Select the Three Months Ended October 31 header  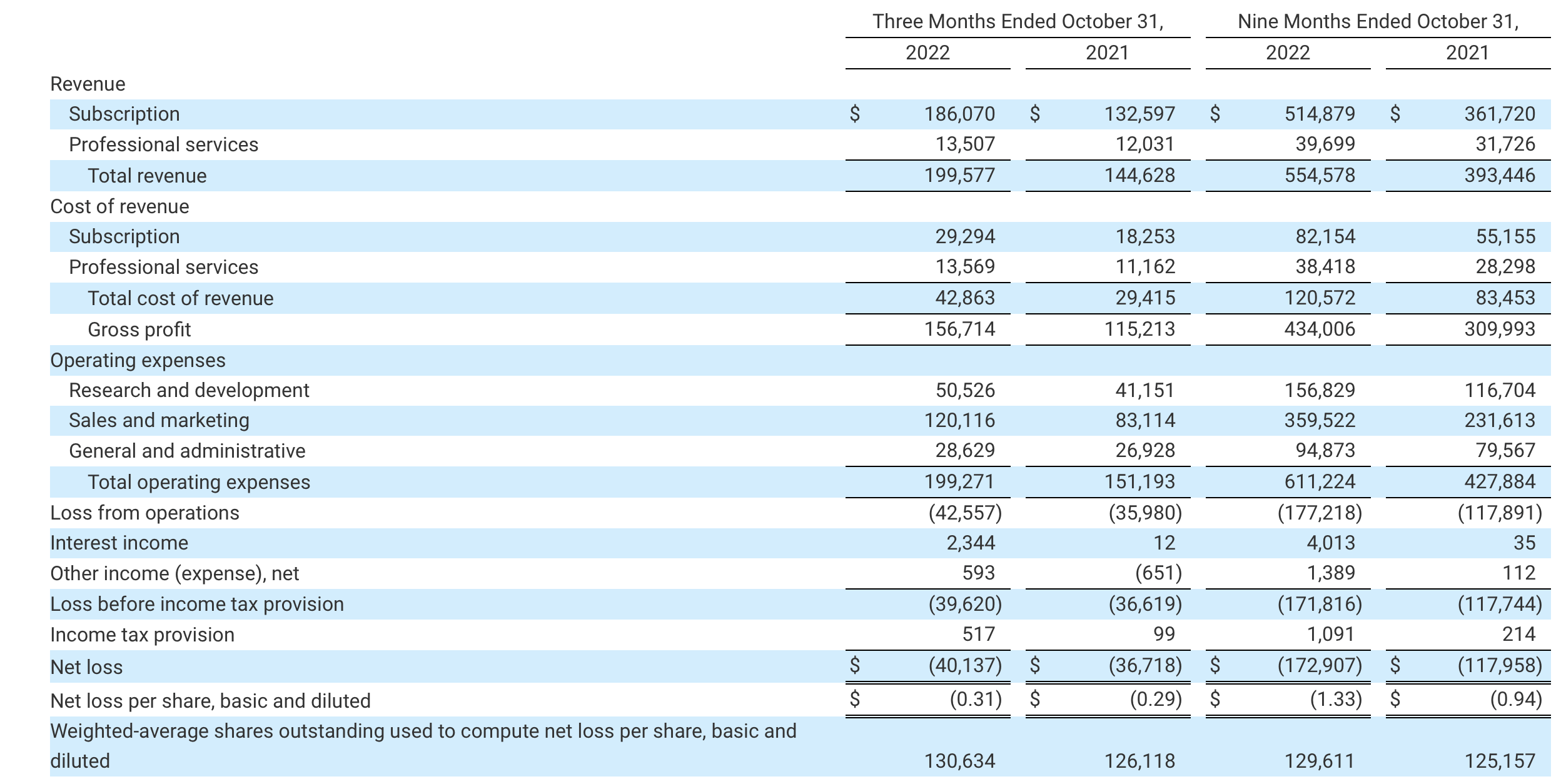[x=1018, y=21]
